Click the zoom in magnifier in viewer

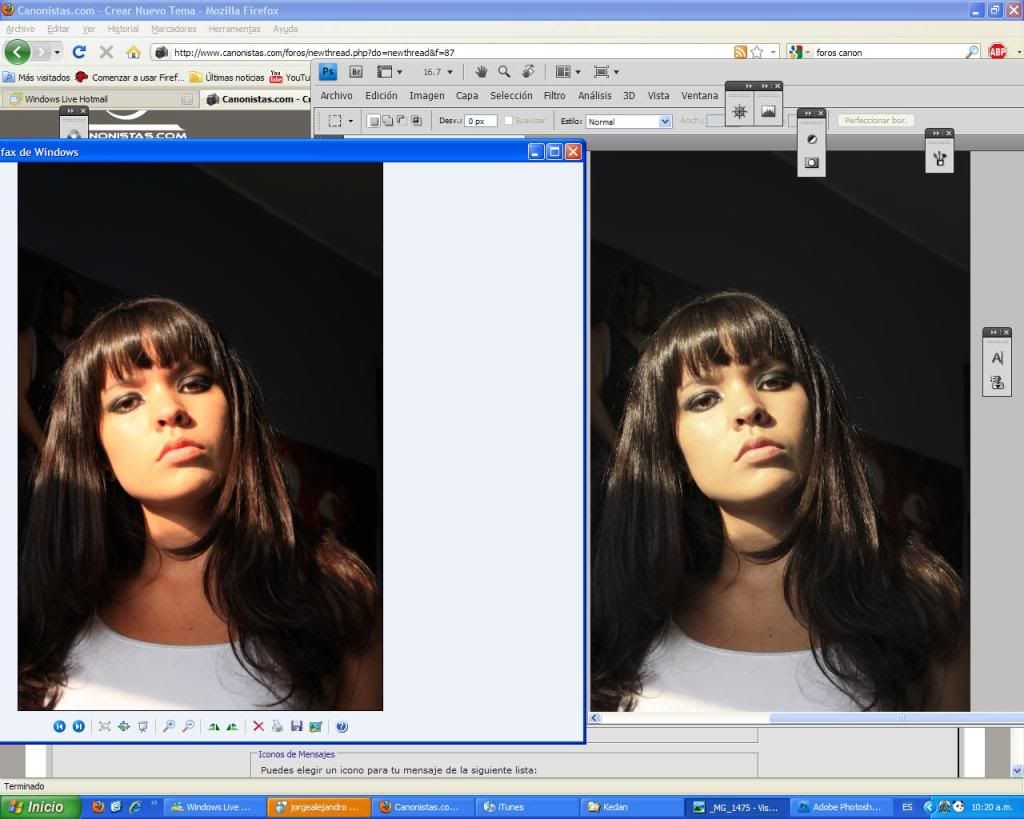click(169, 727)
